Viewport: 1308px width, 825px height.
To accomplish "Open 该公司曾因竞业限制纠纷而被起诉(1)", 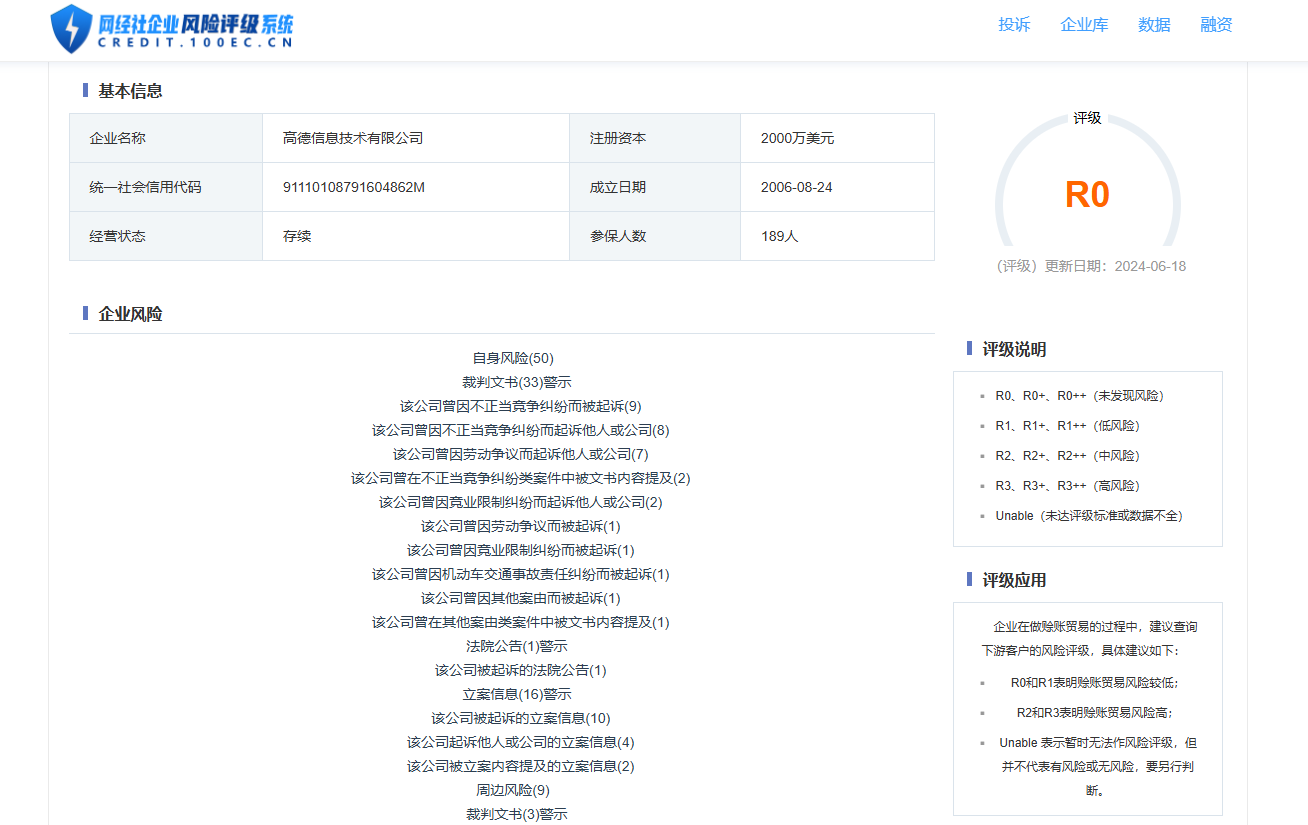I will pyautogui.click(x=521, y=550).
